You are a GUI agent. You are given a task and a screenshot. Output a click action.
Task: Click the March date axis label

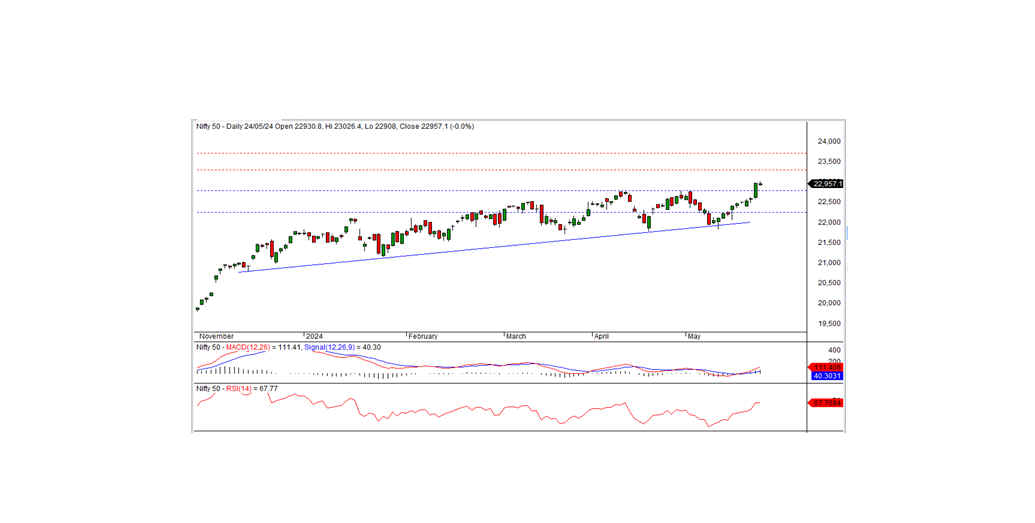(516, 336)
